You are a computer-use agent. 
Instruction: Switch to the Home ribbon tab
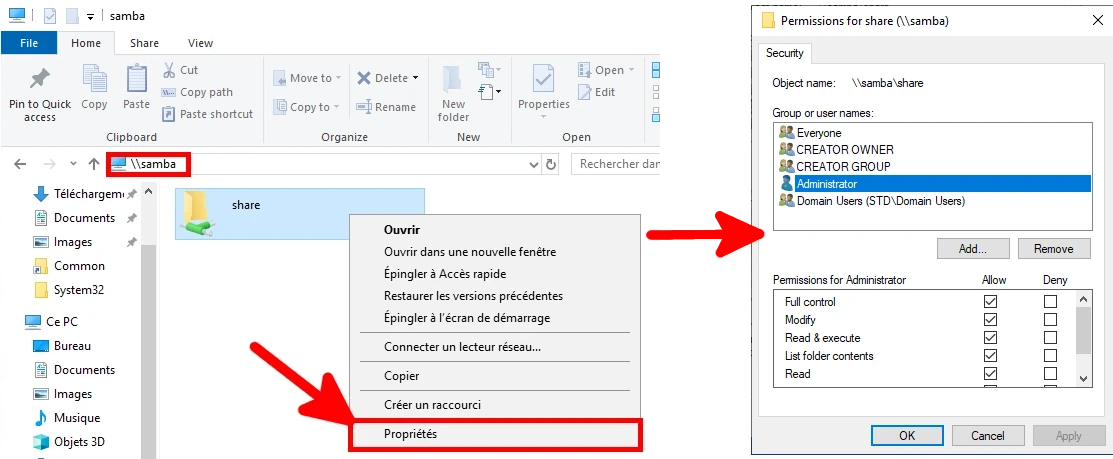(86, 43)
